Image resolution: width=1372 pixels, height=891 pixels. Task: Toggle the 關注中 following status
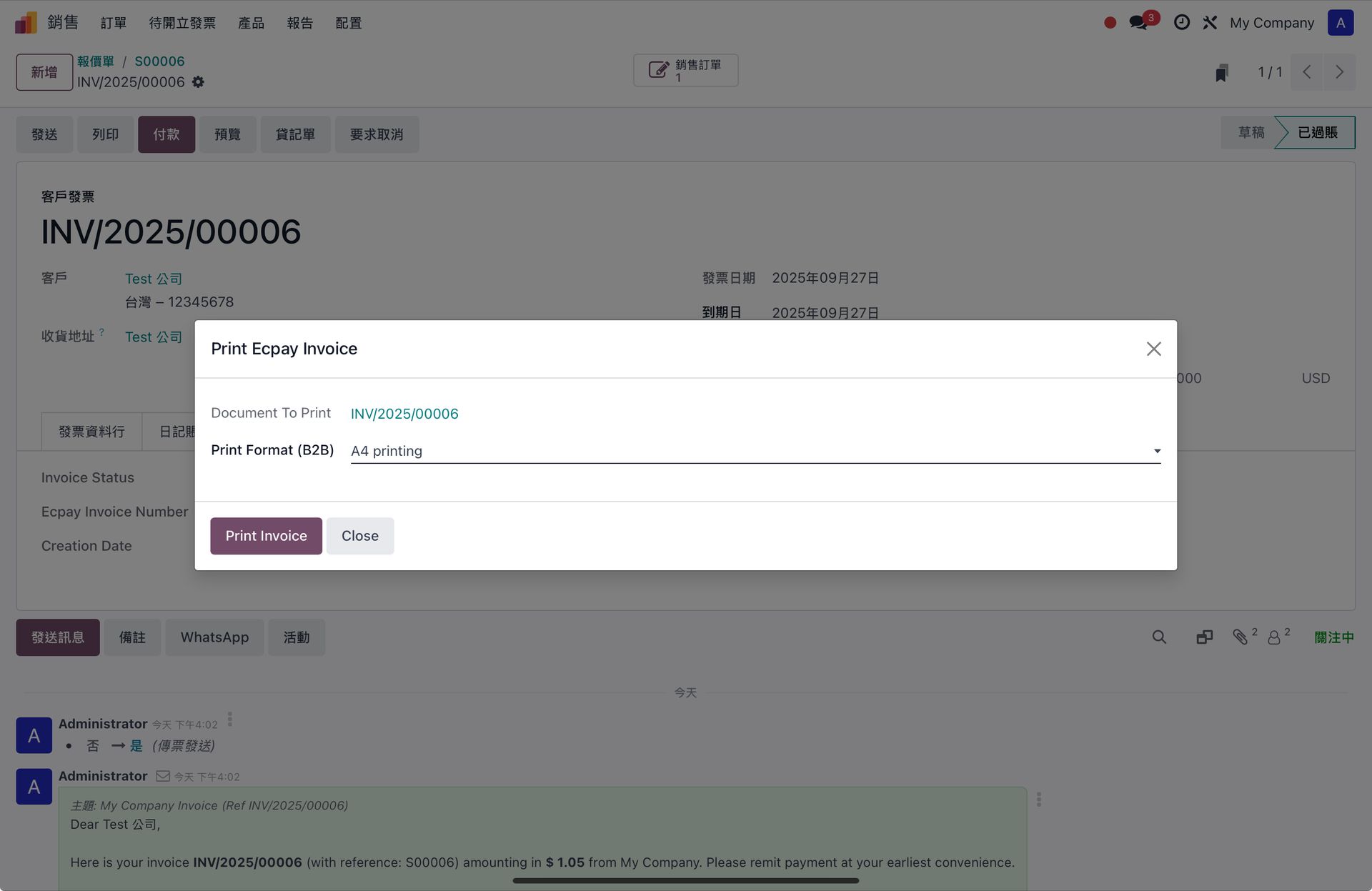1333,637
